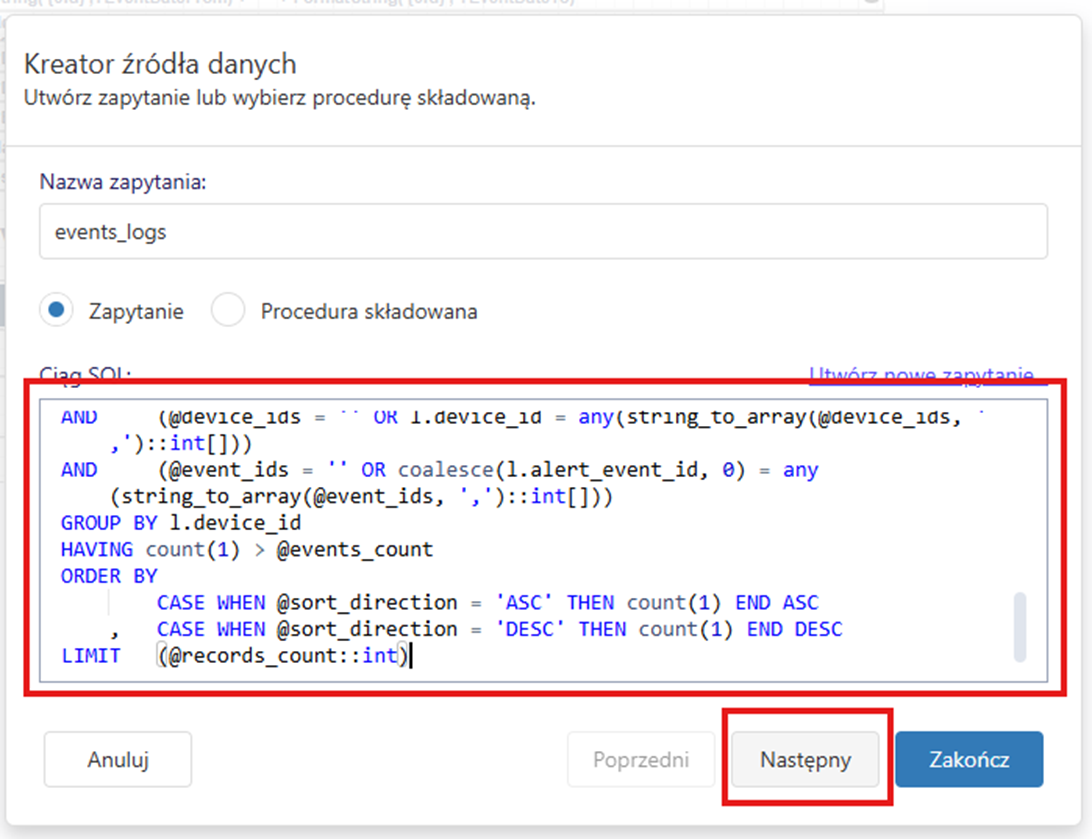
Task: Open the Utwórz nowe zapytanie link
Action: point(920,376)
